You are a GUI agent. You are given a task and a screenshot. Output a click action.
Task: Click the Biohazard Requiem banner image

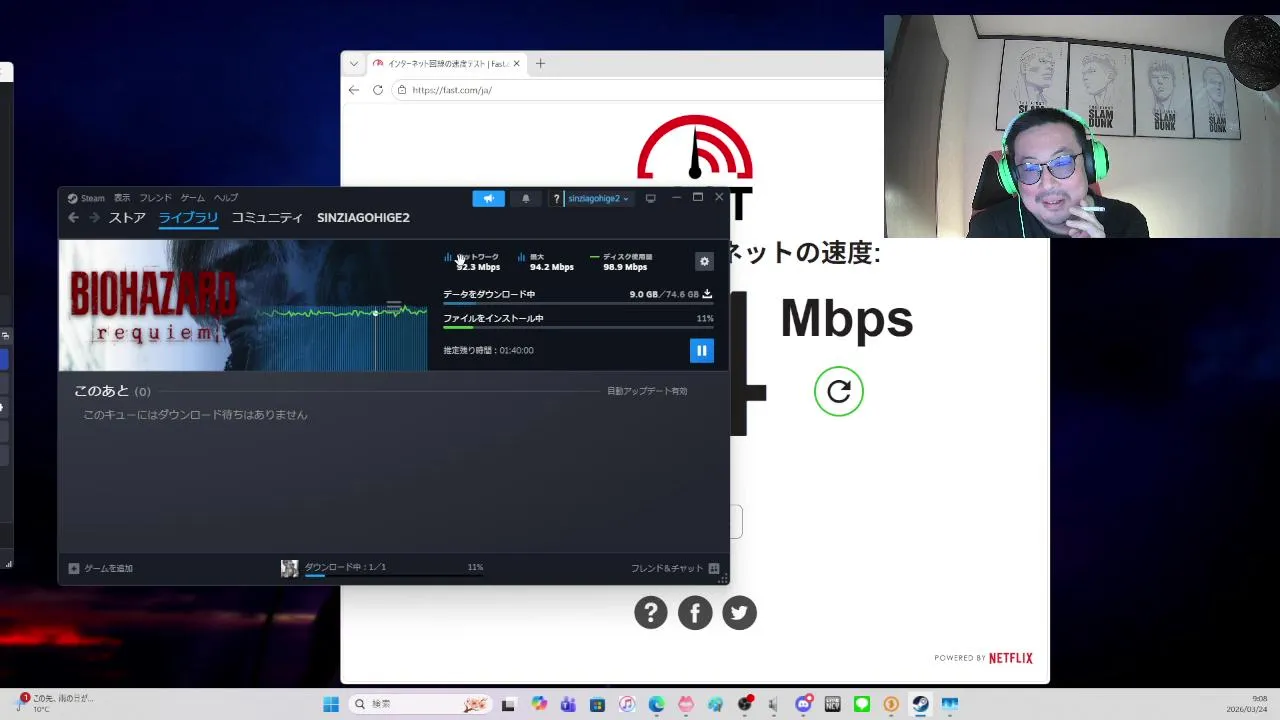[243, 305]
